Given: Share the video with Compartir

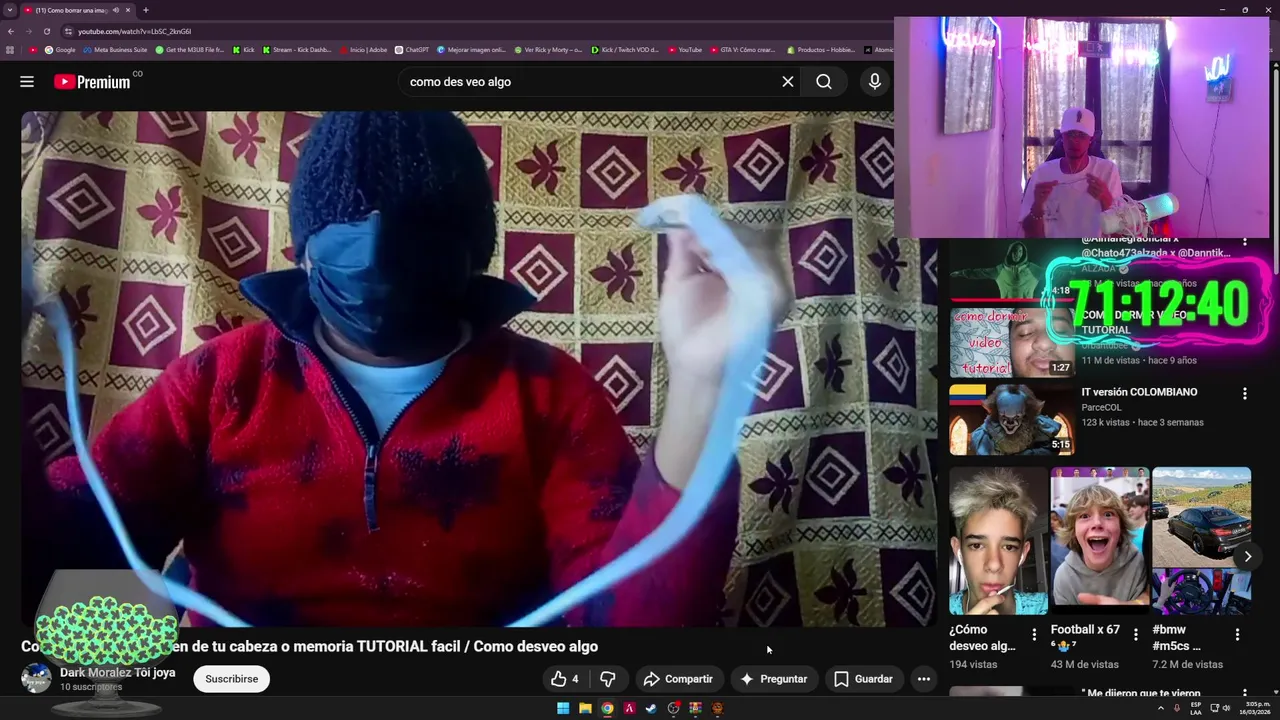Looking at the screenshot, I should [x=678, y=679].
